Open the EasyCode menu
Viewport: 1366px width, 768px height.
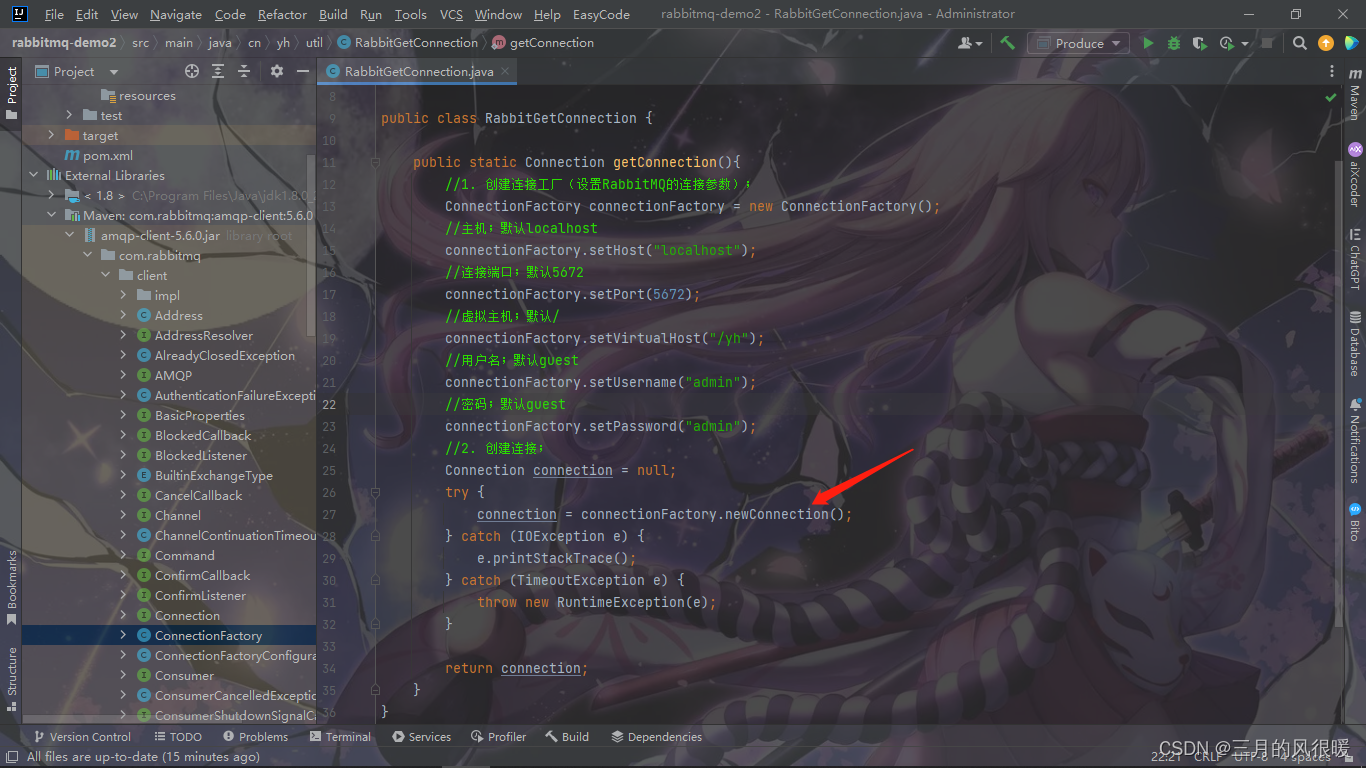point(601,14)
